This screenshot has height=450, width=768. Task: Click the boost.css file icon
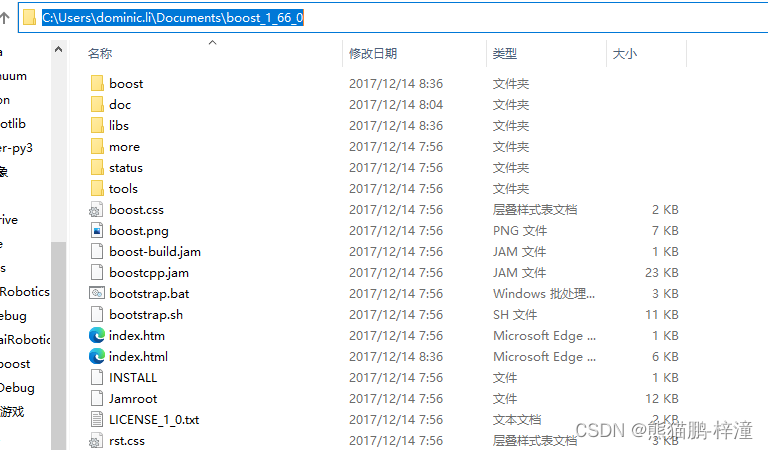[x=96, y=210]
